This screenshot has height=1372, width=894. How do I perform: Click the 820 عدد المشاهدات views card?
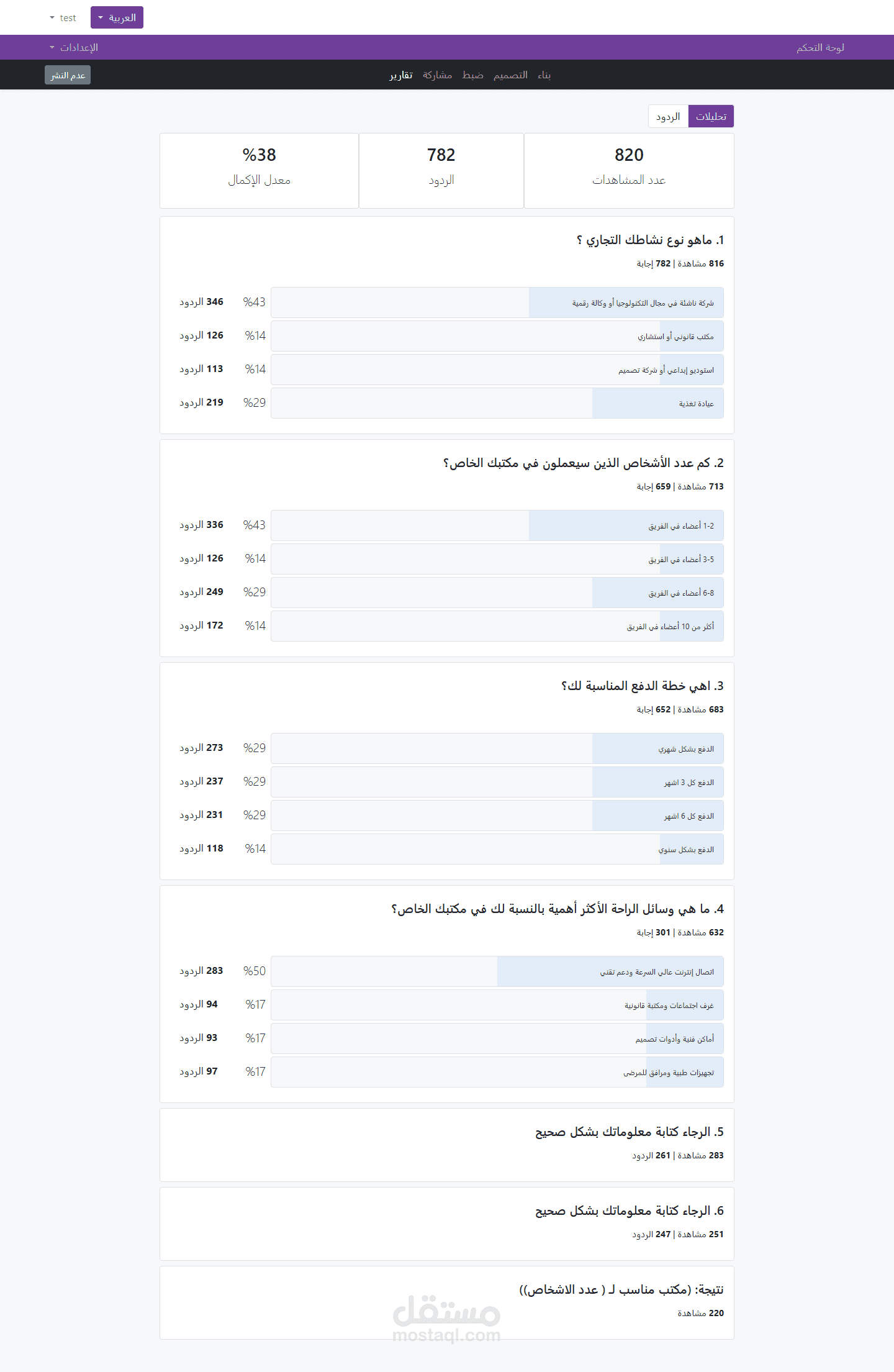(x=628, y=170)
